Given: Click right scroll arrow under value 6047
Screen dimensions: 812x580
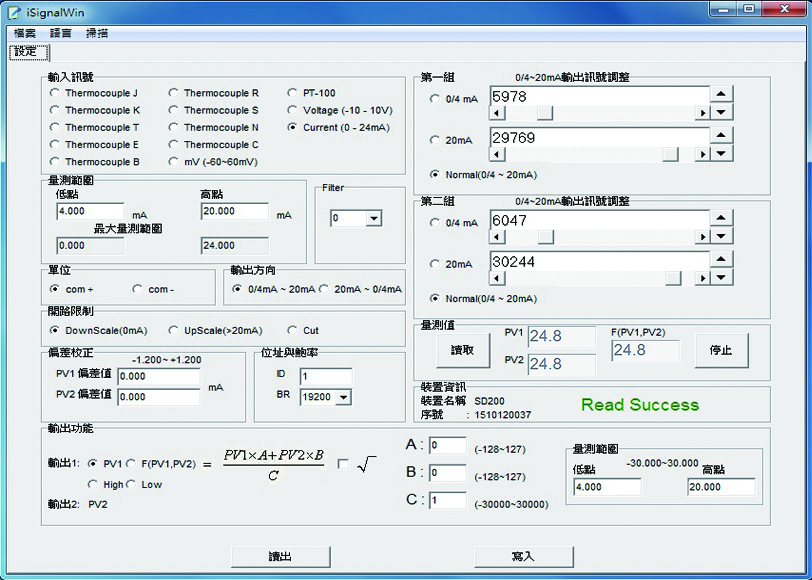Looking at the screenshot, I should (702, 237).
